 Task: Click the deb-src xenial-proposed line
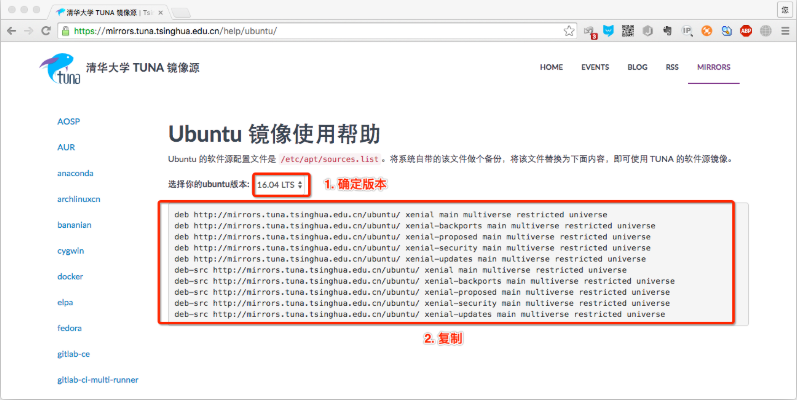tap(422, 293)
